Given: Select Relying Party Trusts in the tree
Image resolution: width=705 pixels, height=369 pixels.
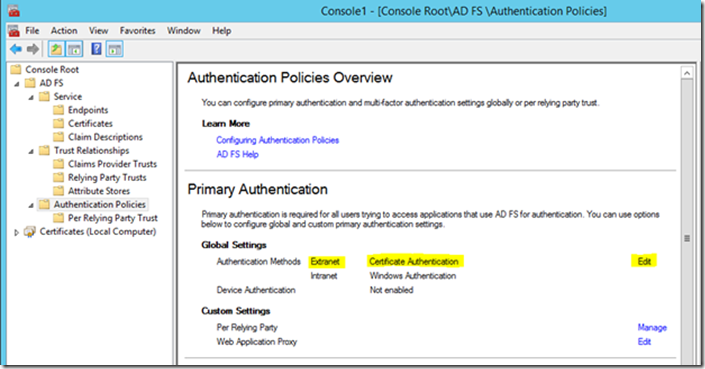Looking at the screenshot, I should click(107, 178).
